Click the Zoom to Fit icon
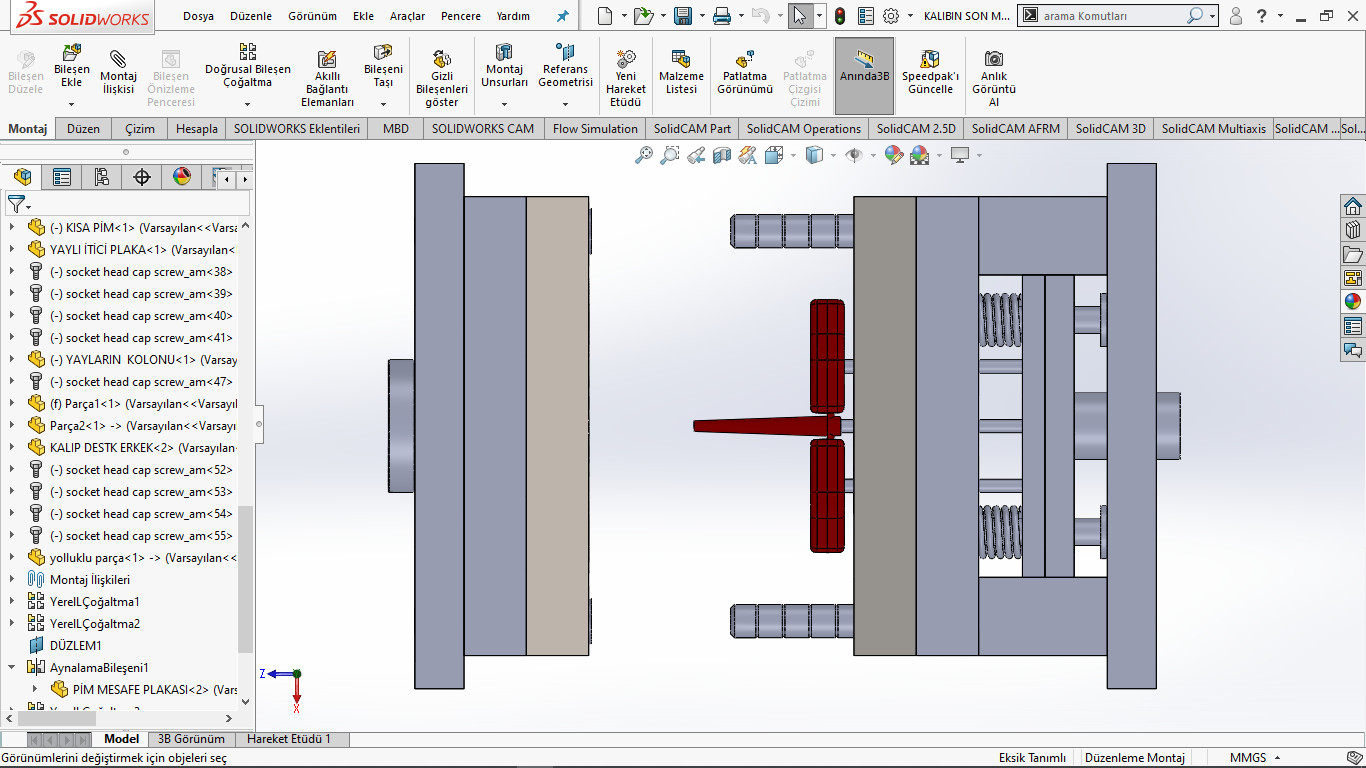This screenshot has height=768, width=1366. pyautogui.click(x=644, y=155)
